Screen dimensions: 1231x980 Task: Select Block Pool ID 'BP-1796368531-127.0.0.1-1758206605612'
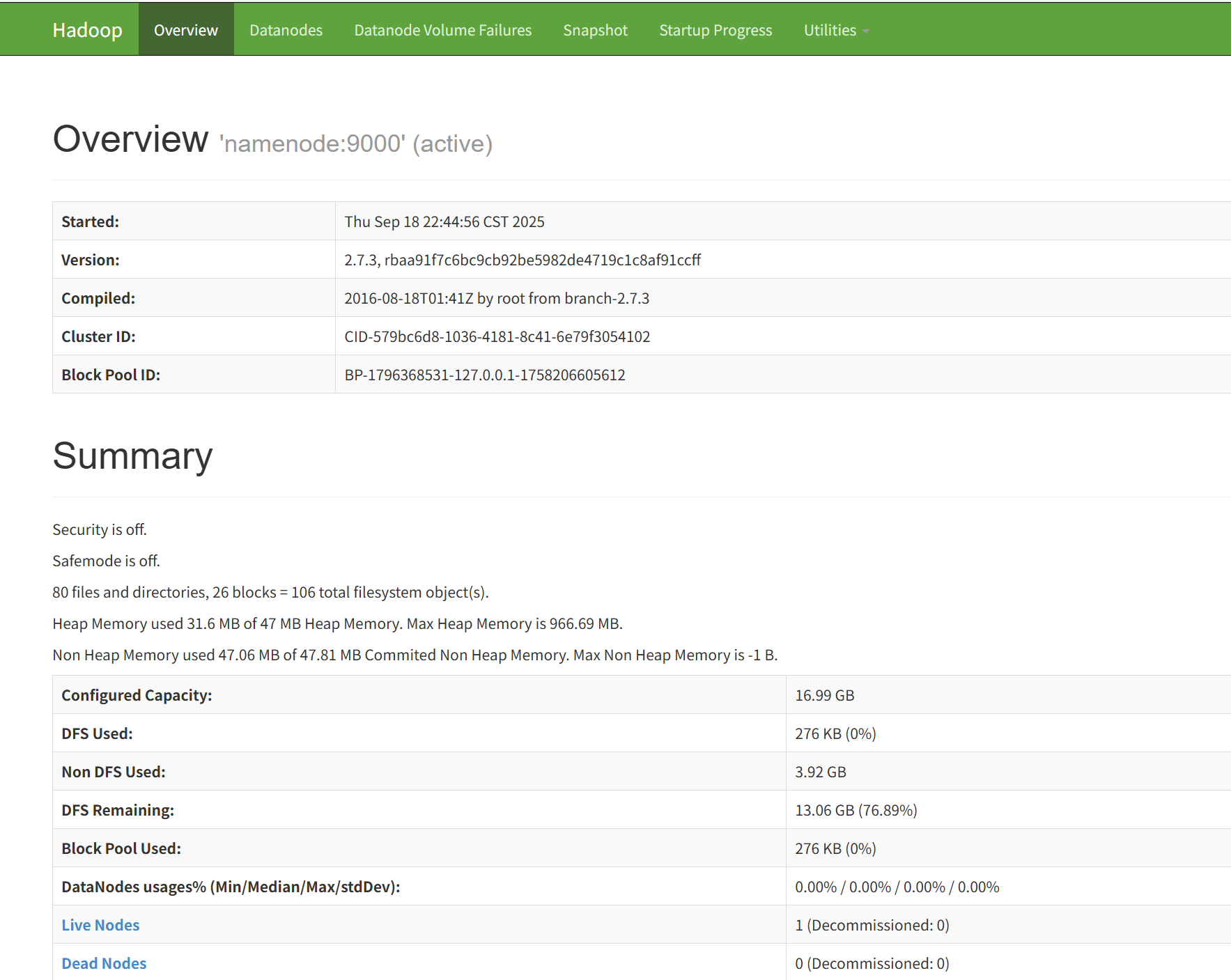tap(485, 375)
